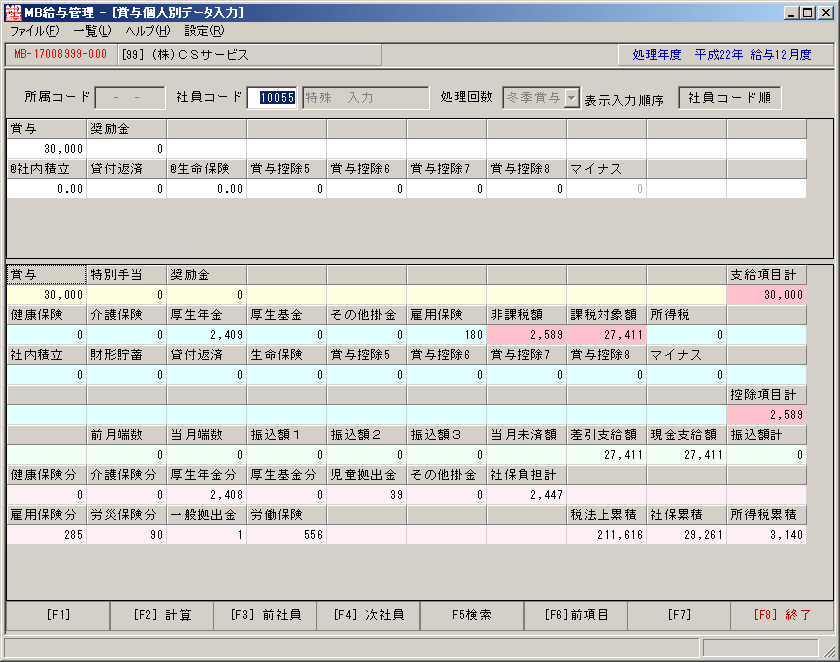The width and height of the screenshot is (840, 662).
Task: Click the 児童拠出金 39 cell
Action: 366,495
